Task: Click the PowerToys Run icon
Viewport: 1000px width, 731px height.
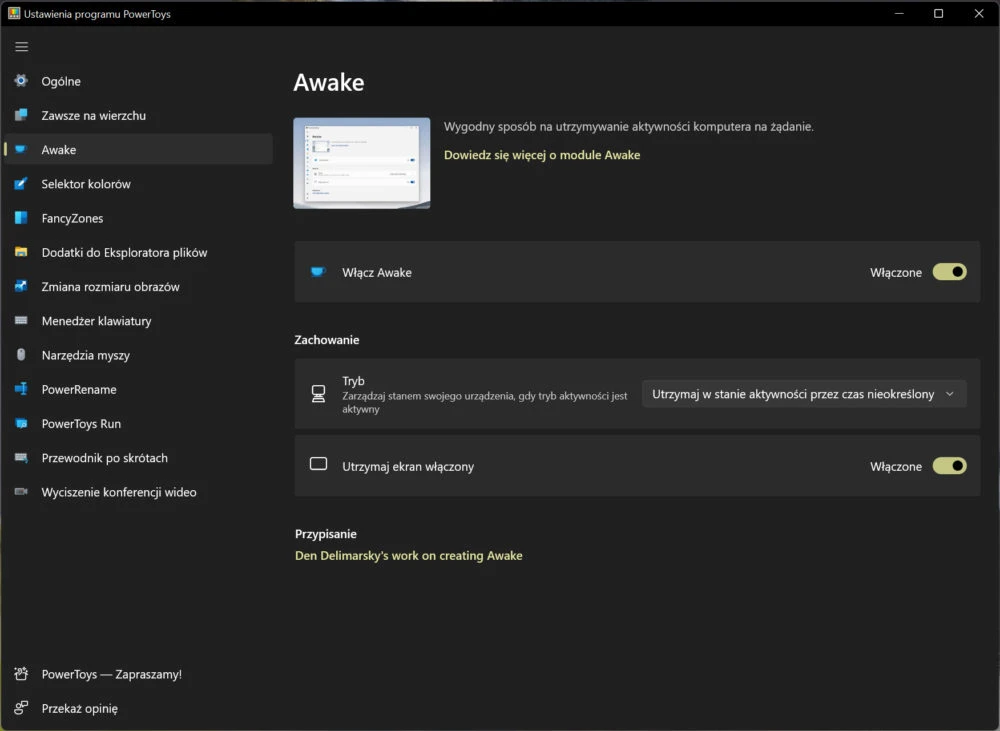Action: click(x=21, y=423)
